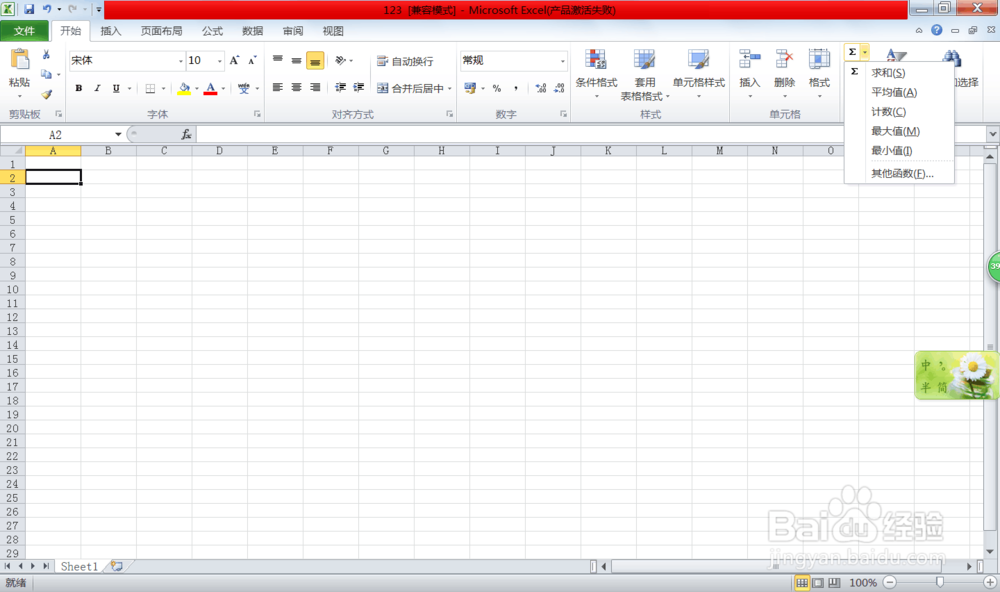
Task: Open the 字体 group dialog launcher
Action: coord(257,114)
